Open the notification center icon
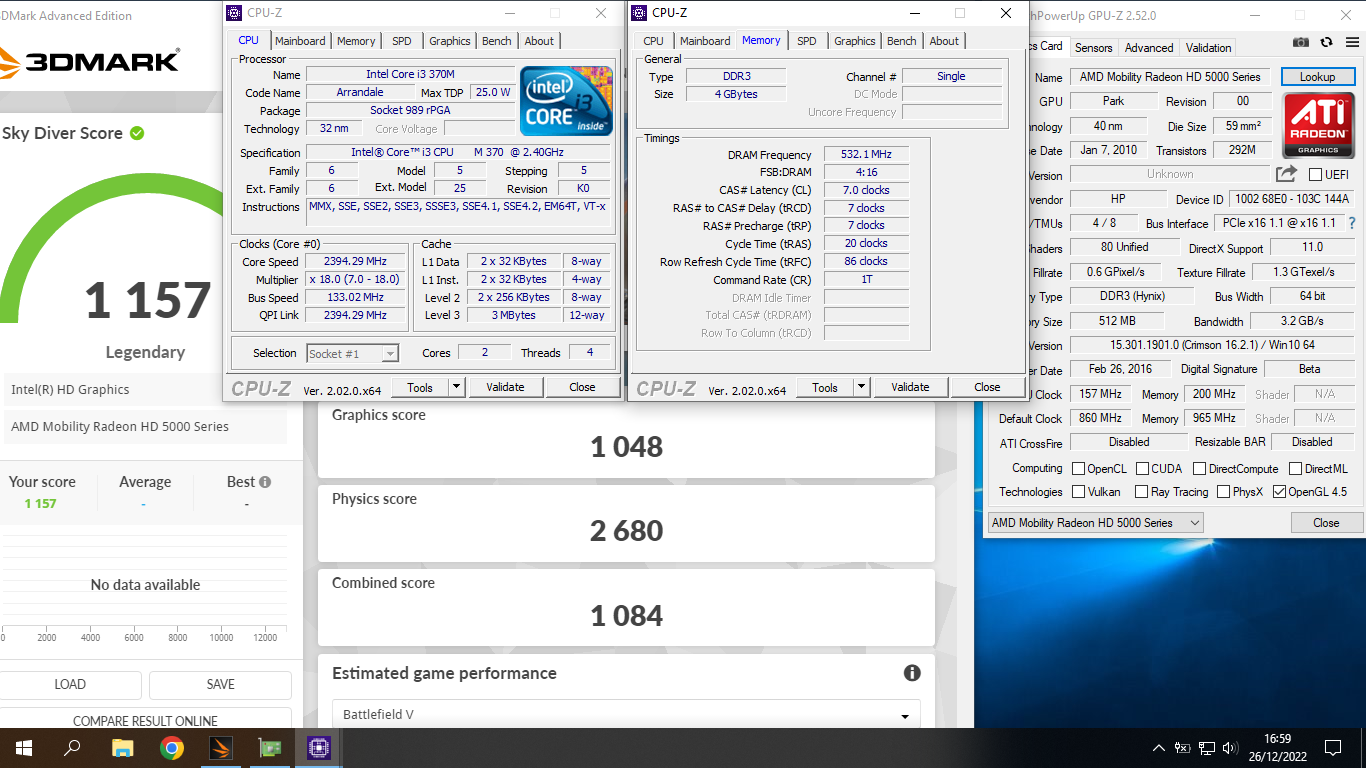This screenshot has width=1366, height=768. (x=1332, y=747)
